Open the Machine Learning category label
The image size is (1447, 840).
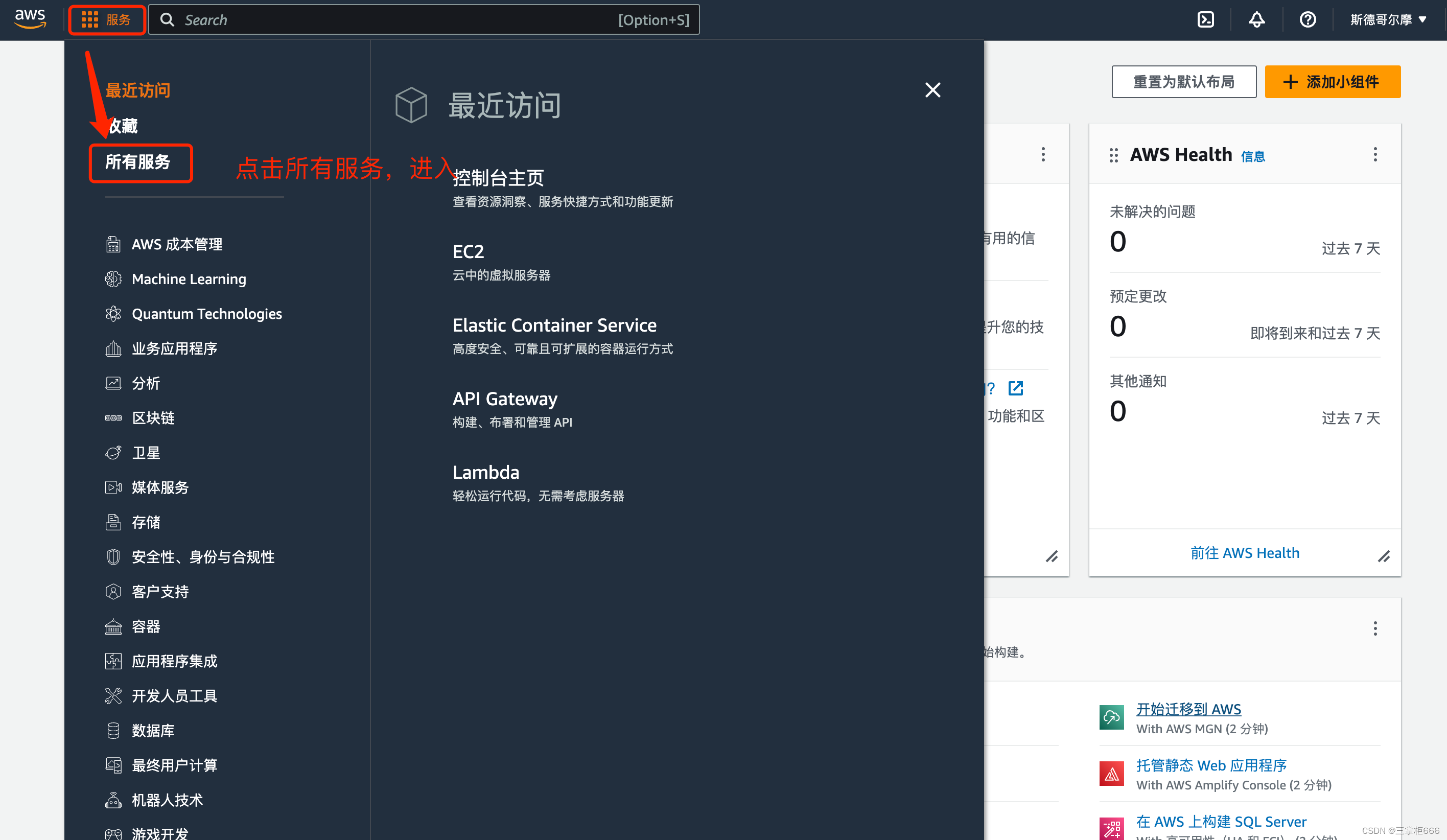(189, 279)
